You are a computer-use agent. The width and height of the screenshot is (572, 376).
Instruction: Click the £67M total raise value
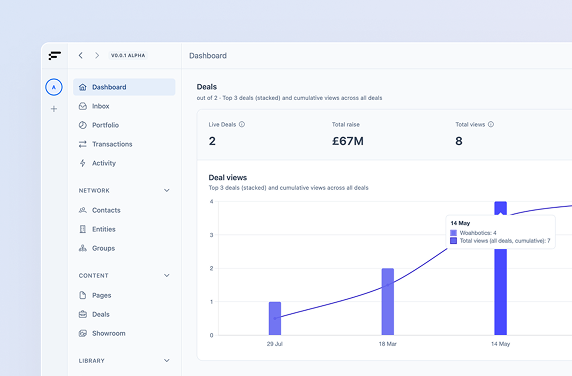348,141
